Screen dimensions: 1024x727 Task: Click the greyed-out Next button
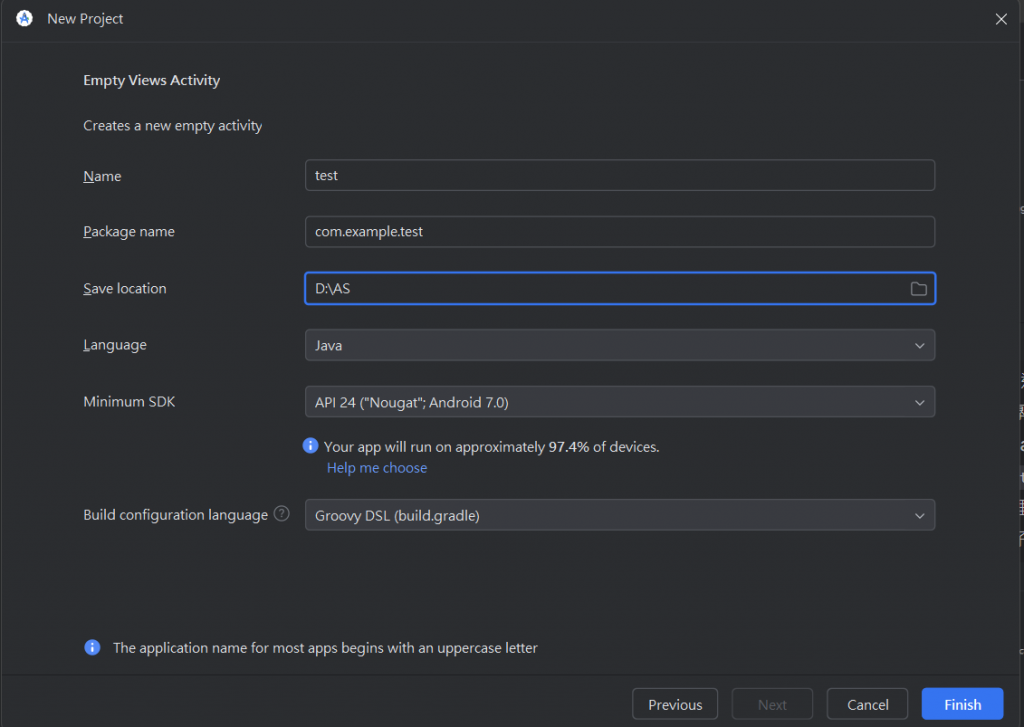click(772, 704)
